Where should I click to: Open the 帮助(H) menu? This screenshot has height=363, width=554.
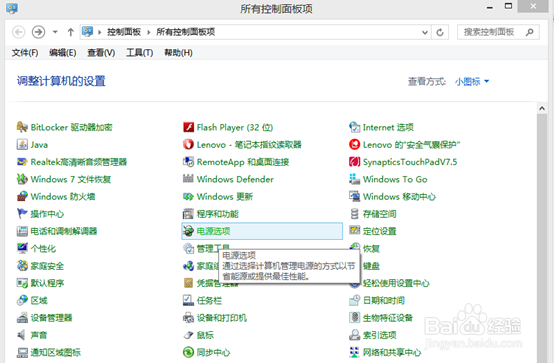[x=178, y=53]
